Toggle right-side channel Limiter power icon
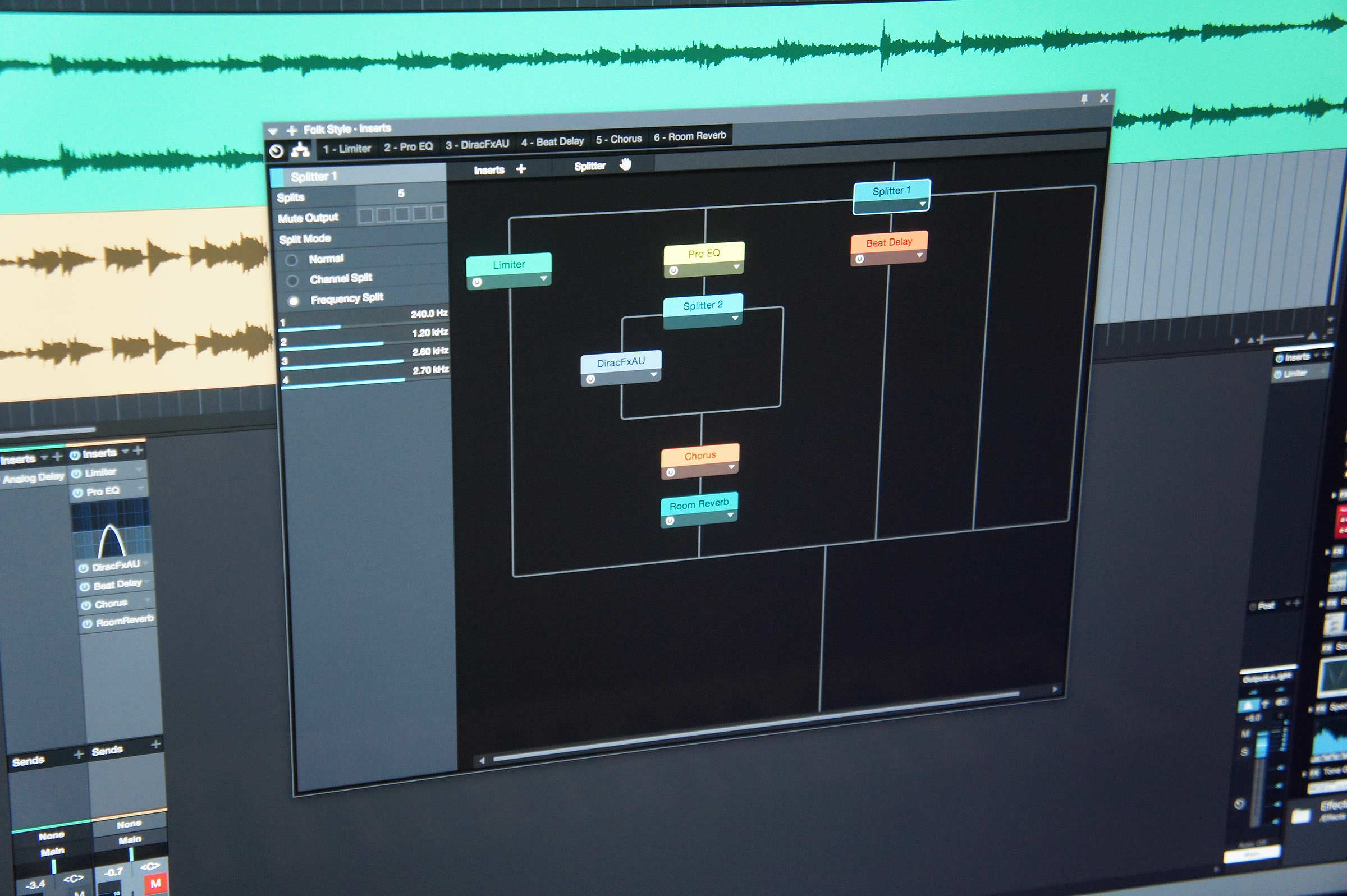This screenshot has height=896, width=1347. [x=1278, y=375]
